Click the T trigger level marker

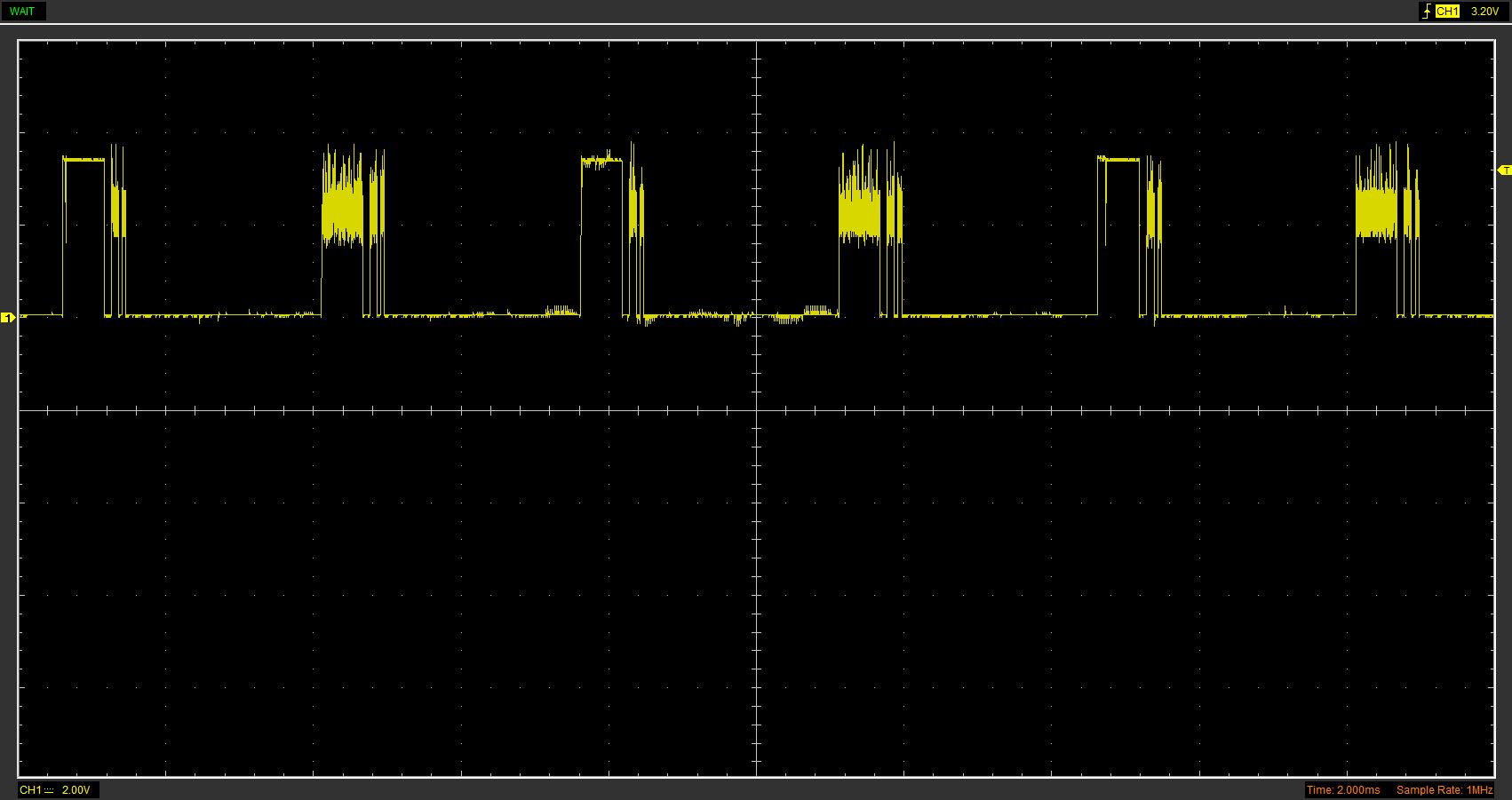pos(1504,170)
